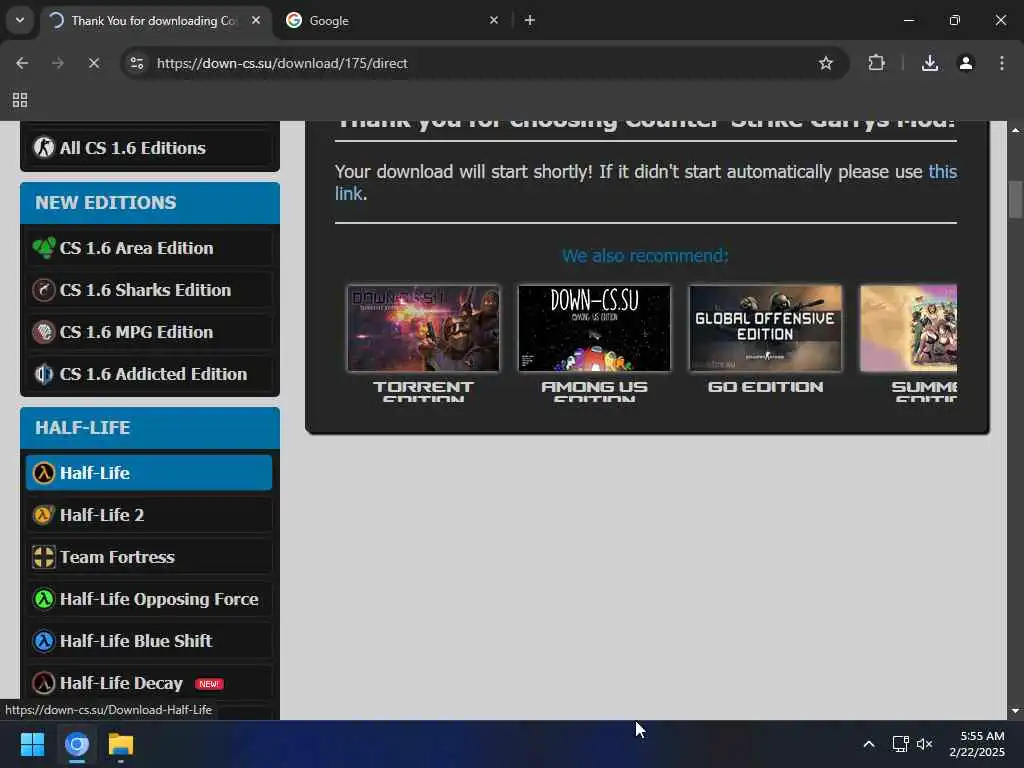Click the Summer Edition thumbnail

[908, 328]
